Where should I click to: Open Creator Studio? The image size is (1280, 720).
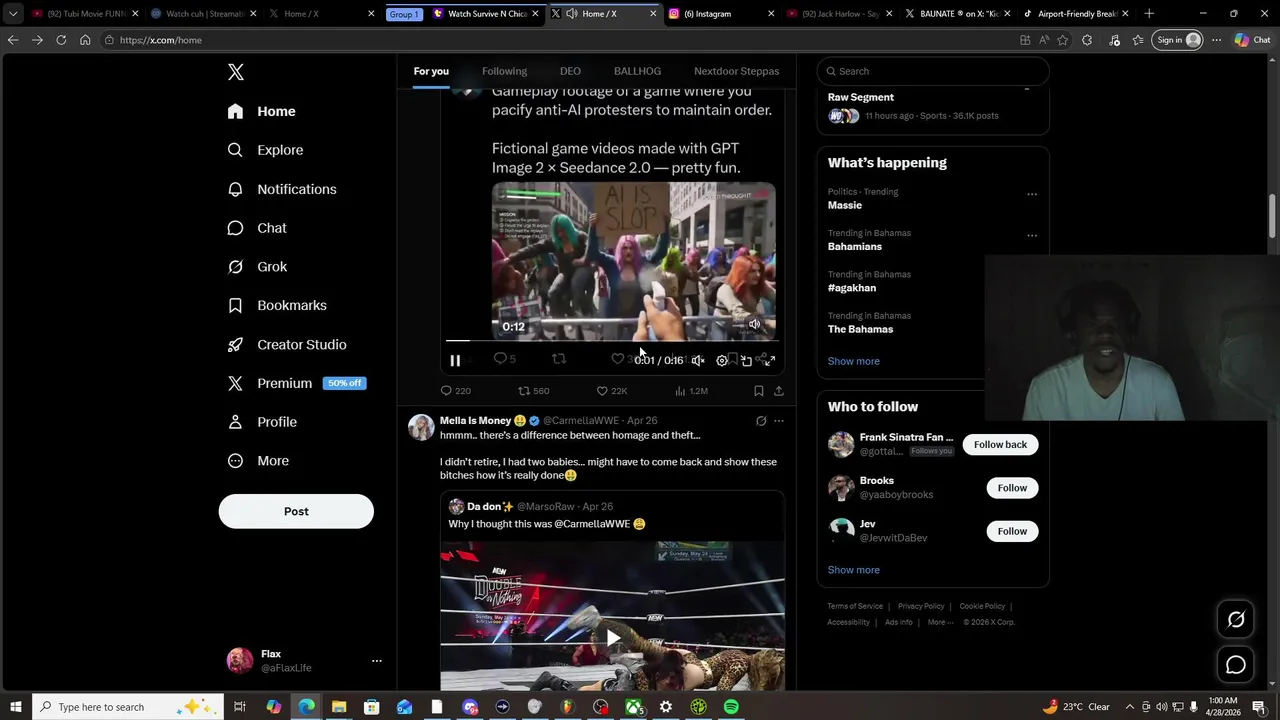tap(287, 344)
